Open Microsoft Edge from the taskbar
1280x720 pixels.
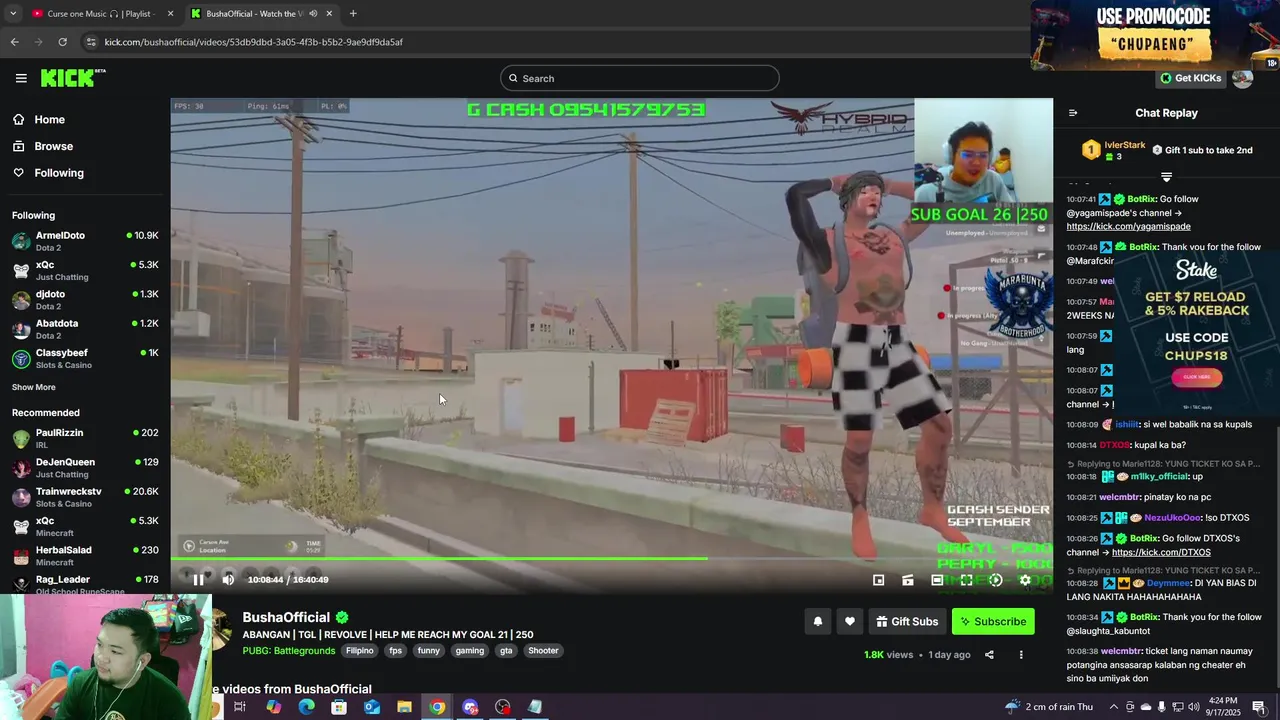coord(306,707)
